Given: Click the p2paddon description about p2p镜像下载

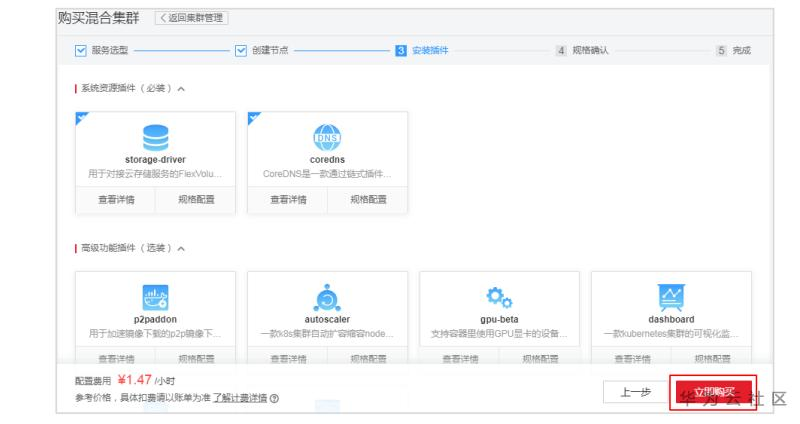Looking at the screenshot, I should click(x=155, y=334).
